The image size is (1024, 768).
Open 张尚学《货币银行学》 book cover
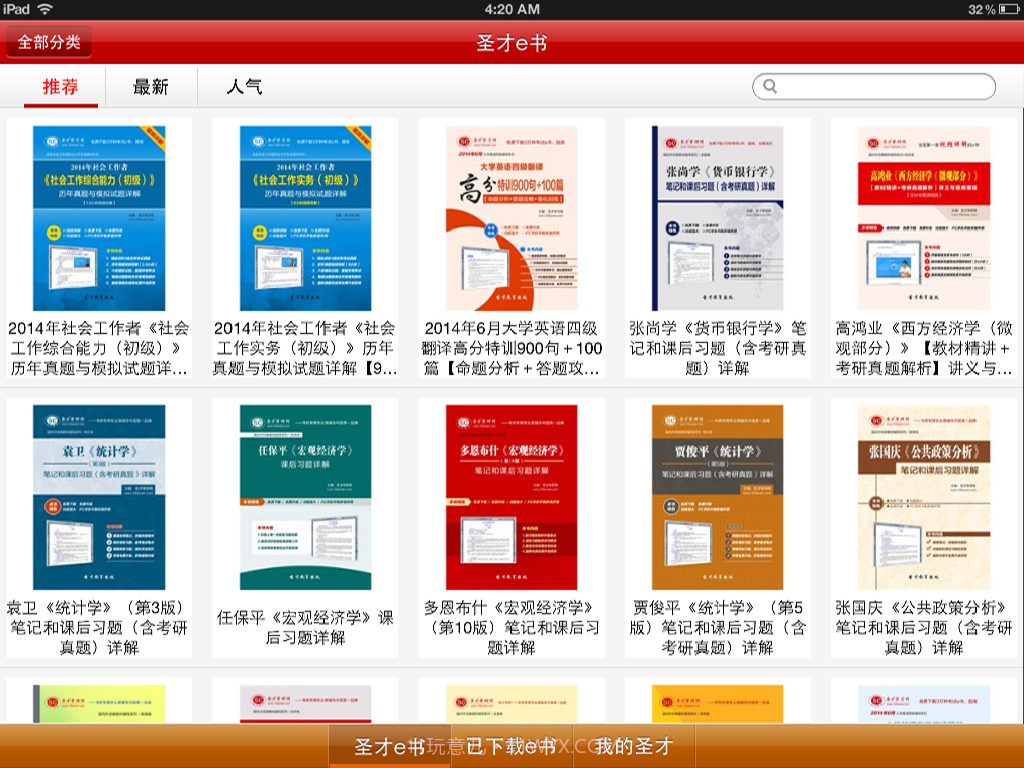pos(718,215)
